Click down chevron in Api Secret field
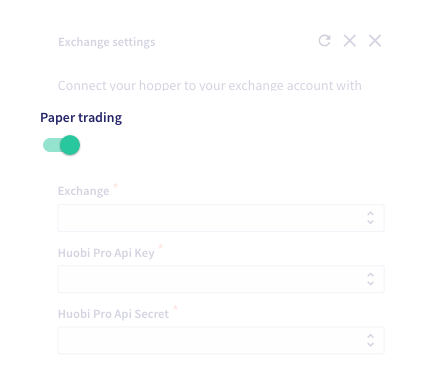 (x=370, y=345)
